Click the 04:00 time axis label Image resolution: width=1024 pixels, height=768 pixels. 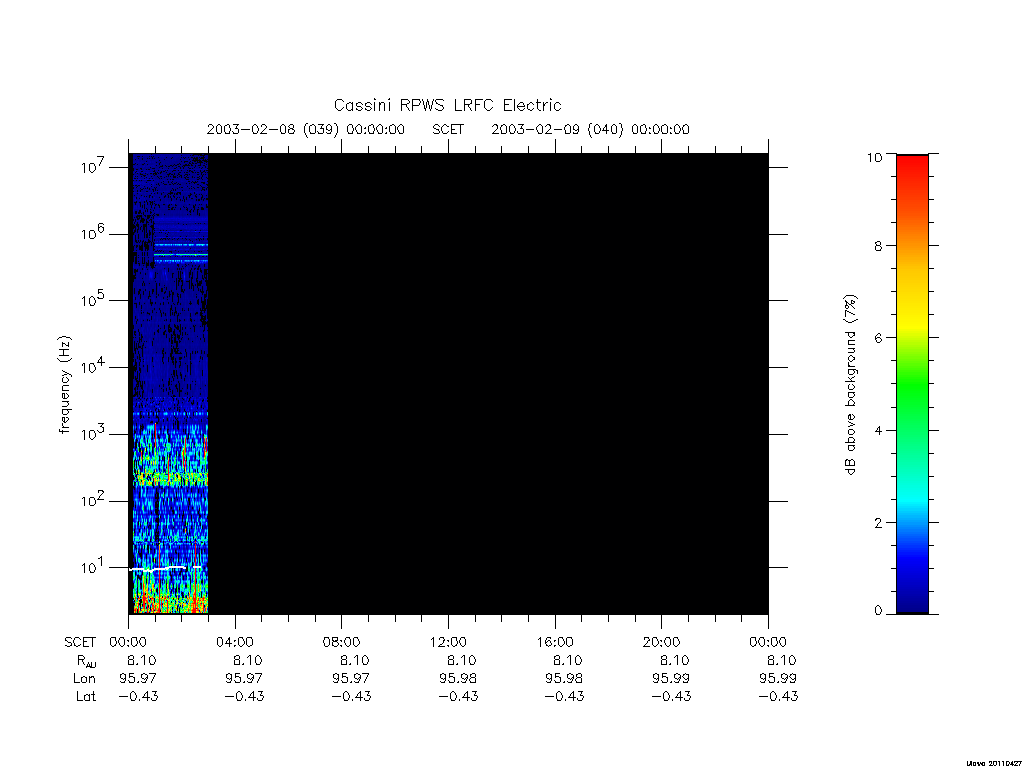pos(235,642)
